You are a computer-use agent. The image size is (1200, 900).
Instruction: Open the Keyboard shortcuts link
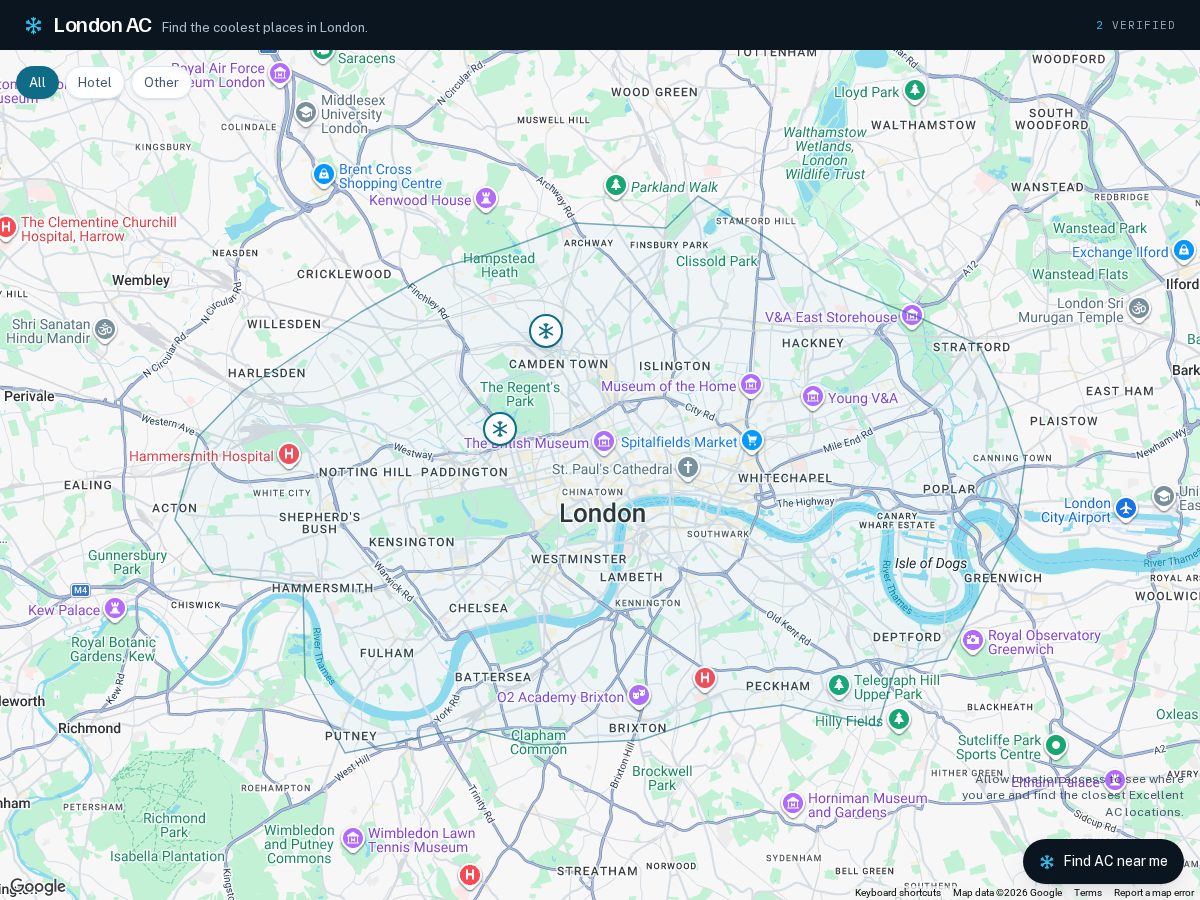tap(897, 893)
